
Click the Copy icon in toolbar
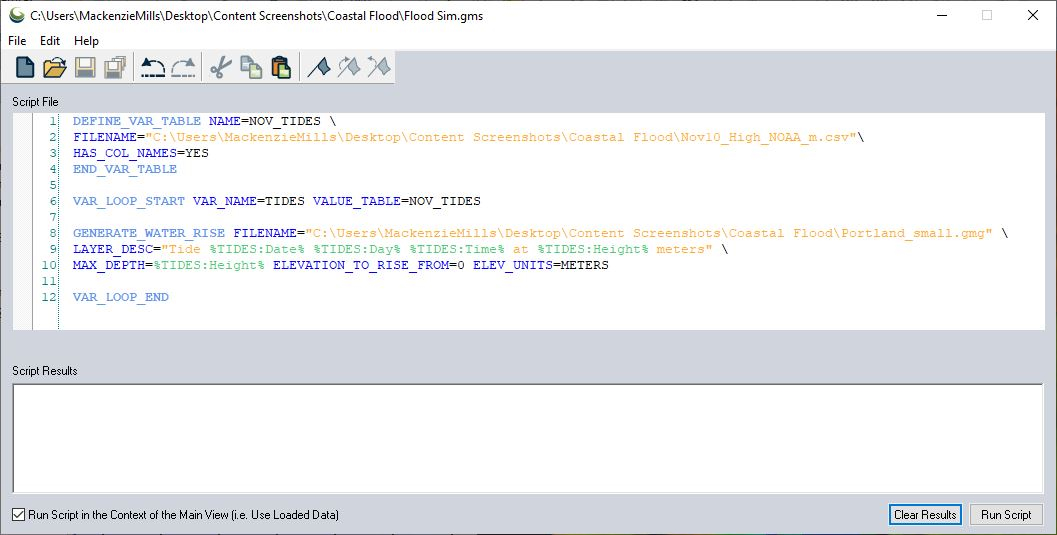click(x=251, y=67)
